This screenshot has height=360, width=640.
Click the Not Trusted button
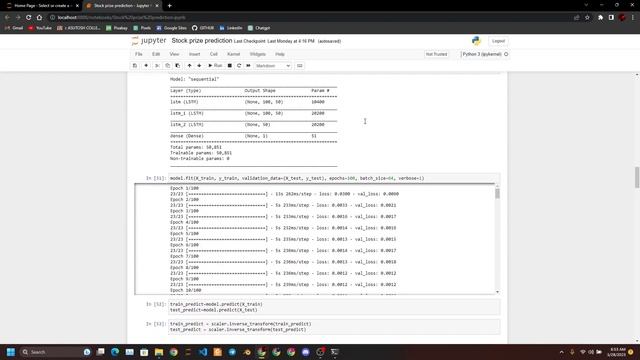(436, 54)
